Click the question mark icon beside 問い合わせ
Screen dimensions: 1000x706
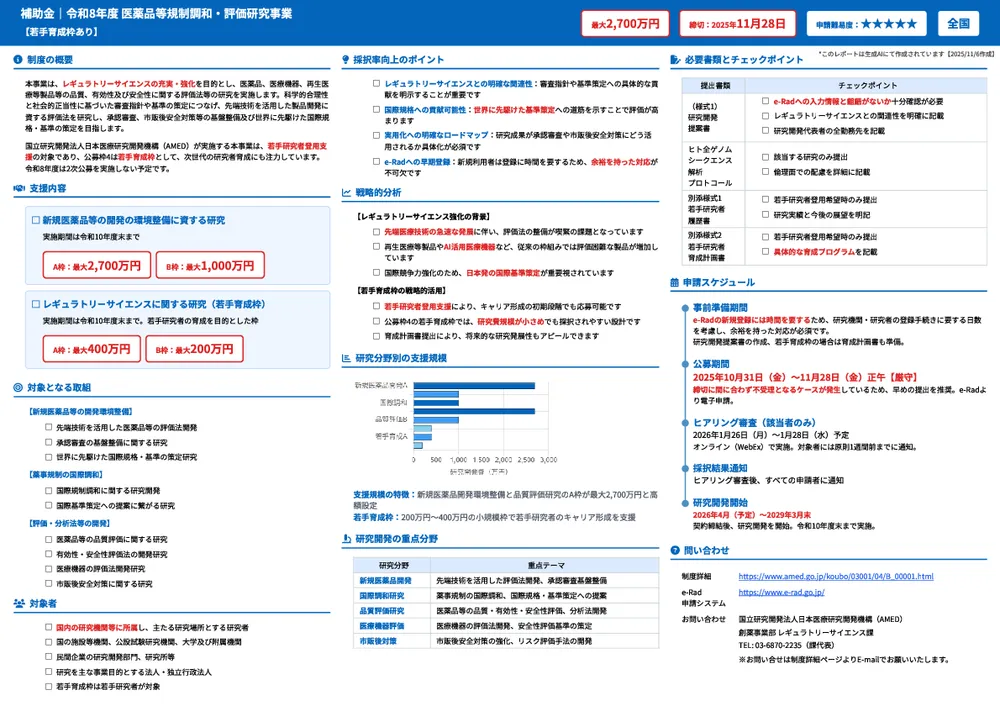point(675,550)
